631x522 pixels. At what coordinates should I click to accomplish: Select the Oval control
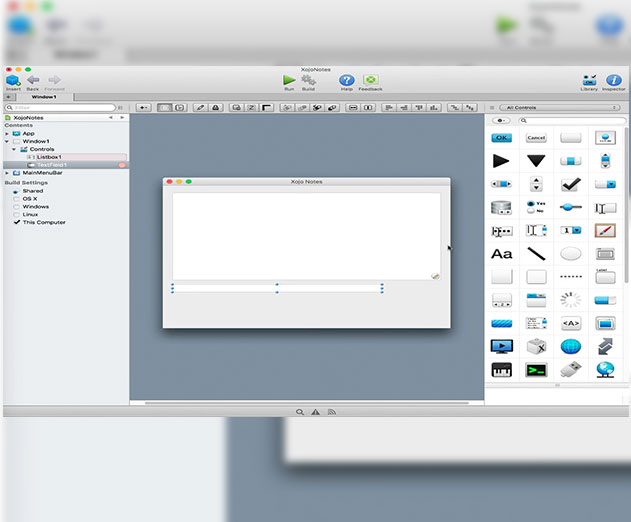coord(571,254)
